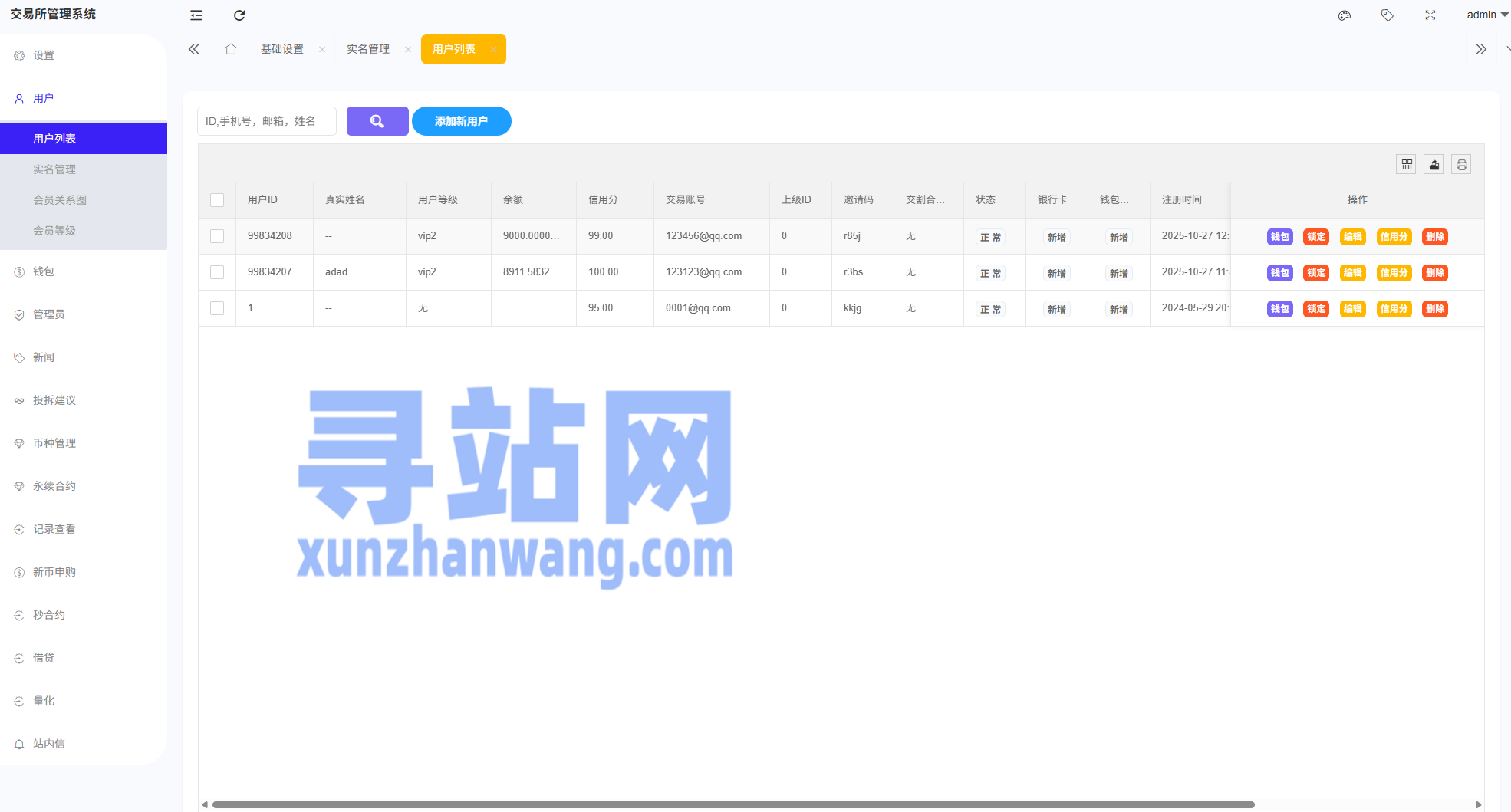Click the home tab icon
1511x812 pixels.
point(231,49)
